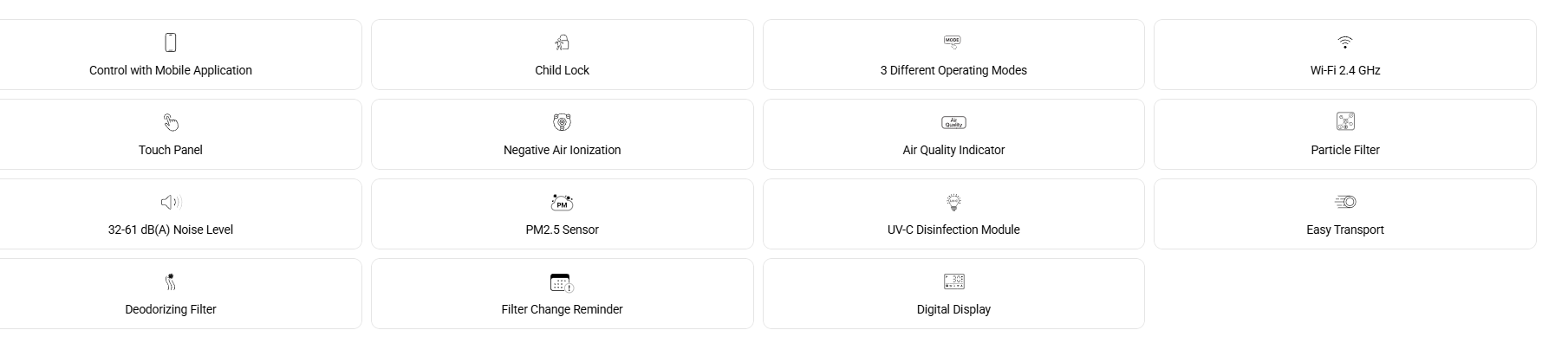The height and width of the screenshot is (356, 1568).
Task: Click the Touch Panel hand icon
Action: 171,122
